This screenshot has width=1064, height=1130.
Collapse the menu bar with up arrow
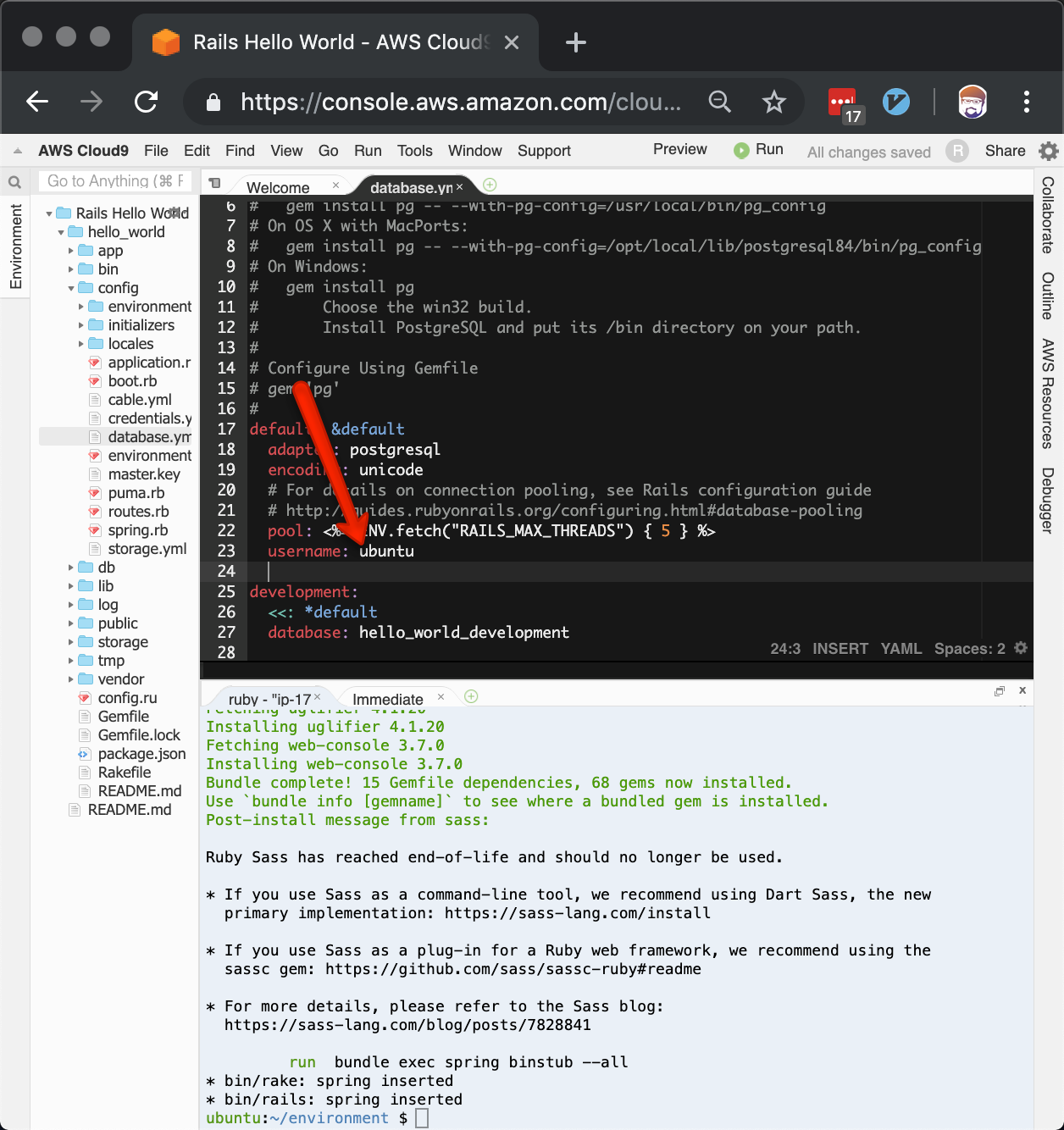pos(17,151)
